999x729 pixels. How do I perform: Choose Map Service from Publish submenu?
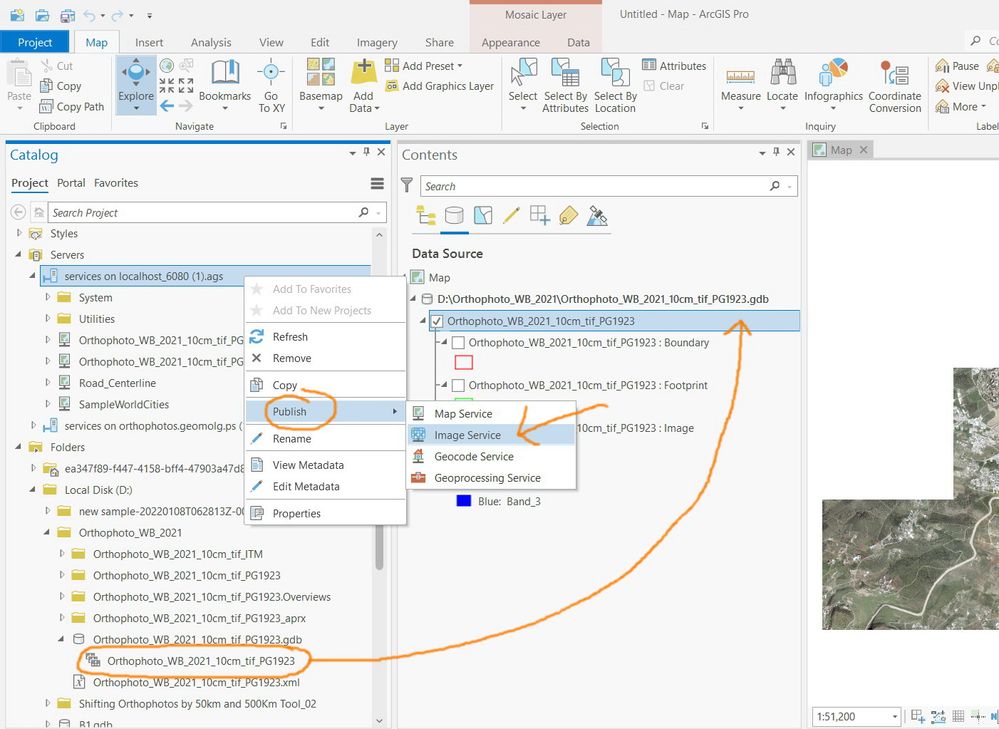tap(491, 414)
